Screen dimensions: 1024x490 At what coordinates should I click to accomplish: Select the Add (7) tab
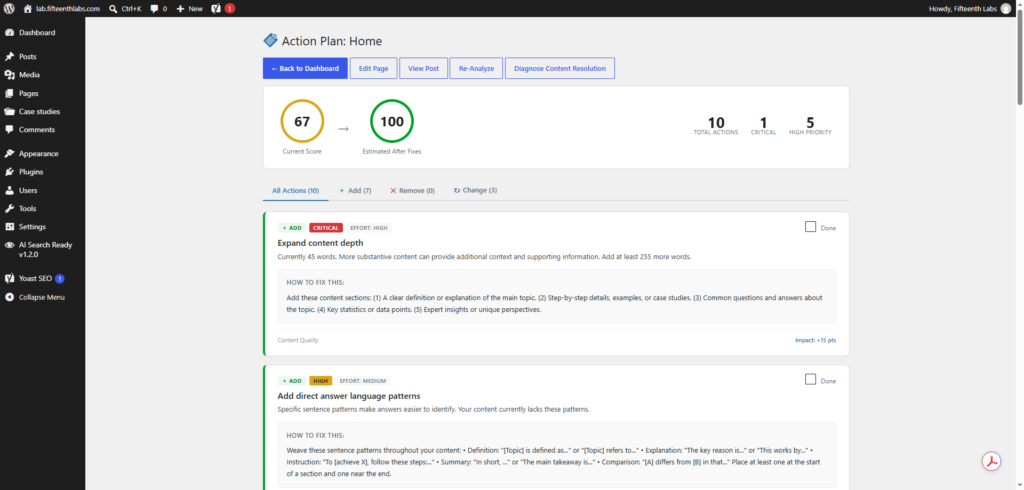(355, 191)
